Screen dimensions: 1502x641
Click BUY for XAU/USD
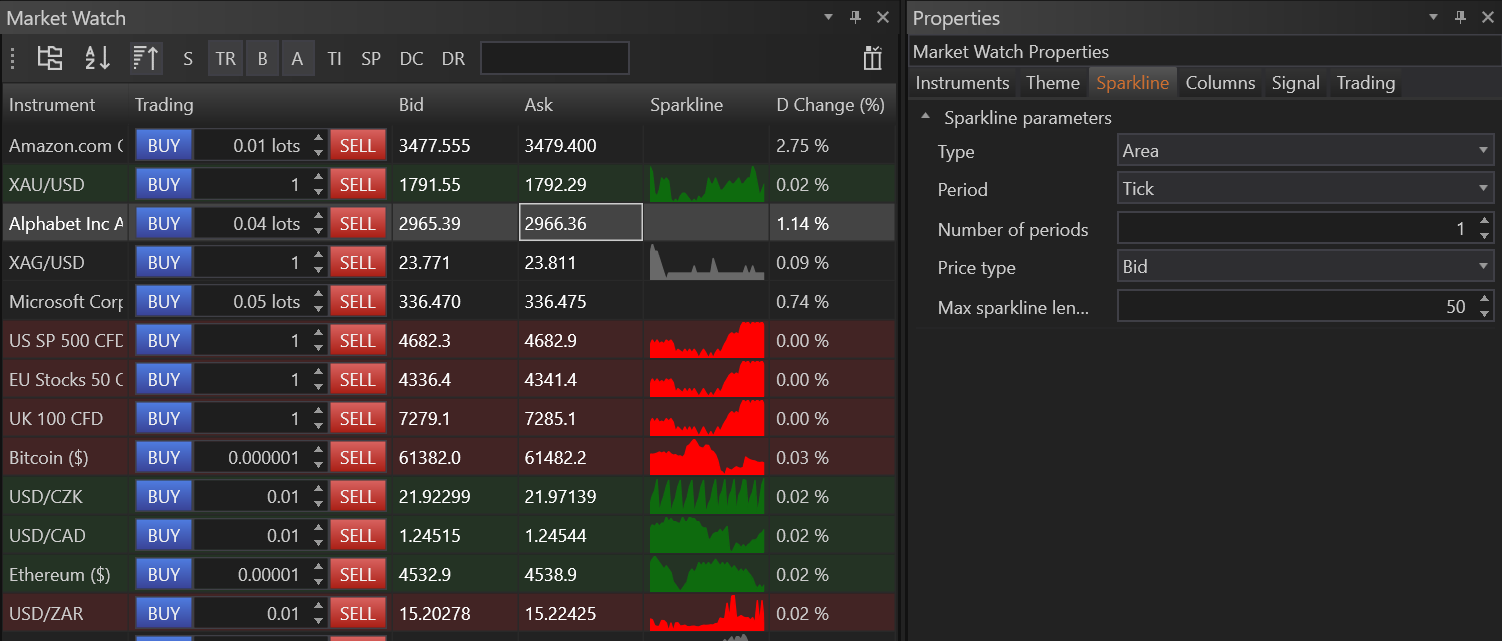[163, 184]
